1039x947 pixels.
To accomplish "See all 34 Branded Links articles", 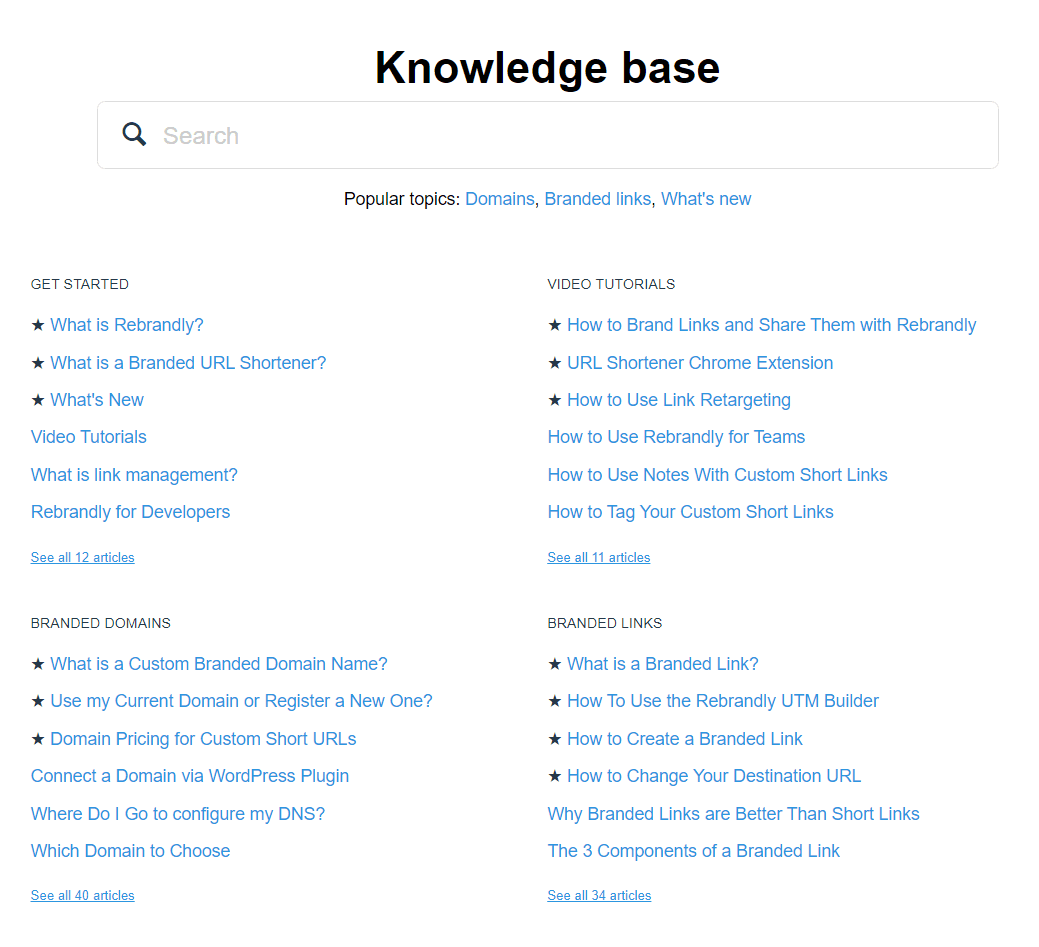I will click(599, 895).
